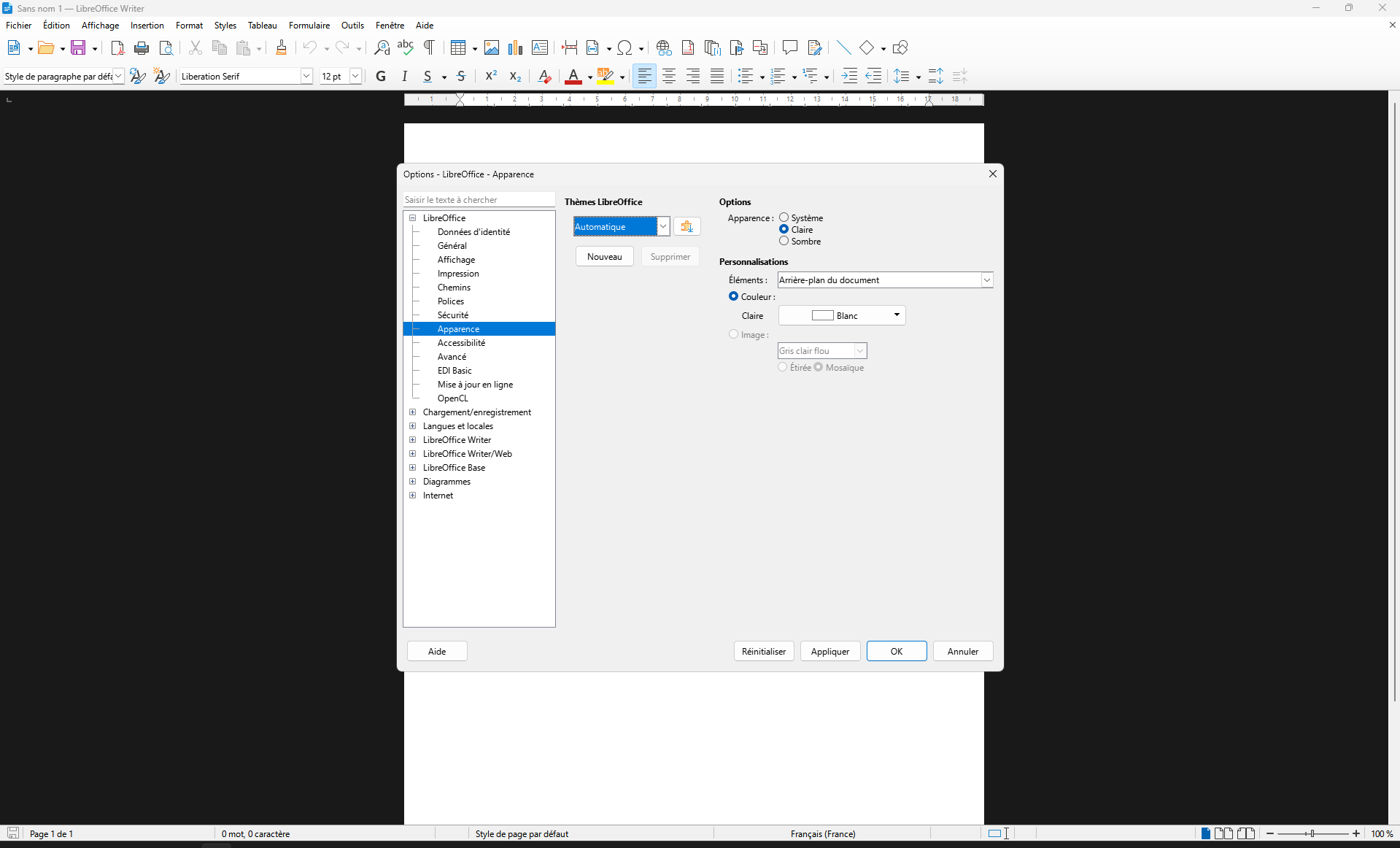Open the Tableau menu
Viewport: 1400px width, 848px height.
(262, 26)
